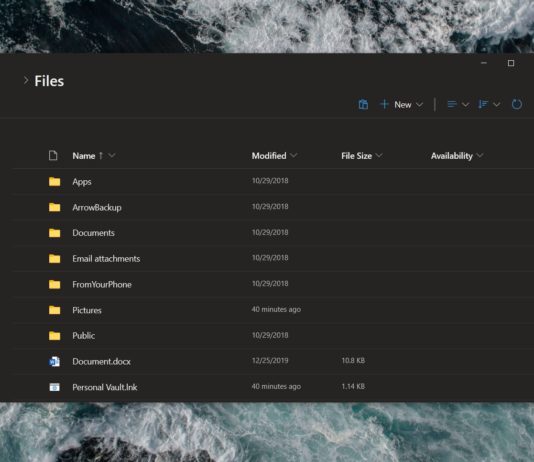Click the Public folder icon
This screenshot has width=534, height=462.
(54, 336)
